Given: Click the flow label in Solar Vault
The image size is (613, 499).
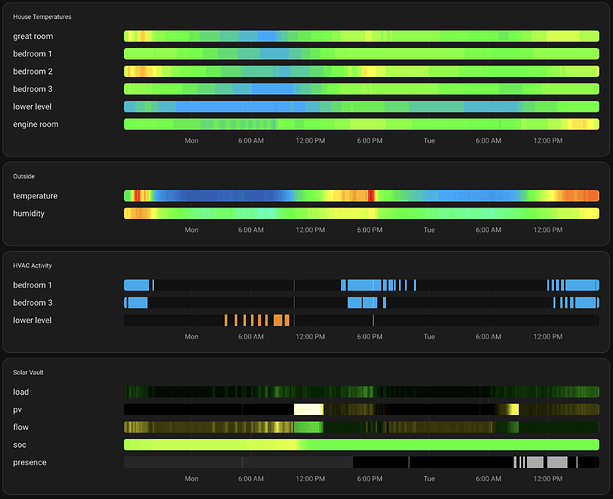Looking at the screenshot, I should click(21, 427).
